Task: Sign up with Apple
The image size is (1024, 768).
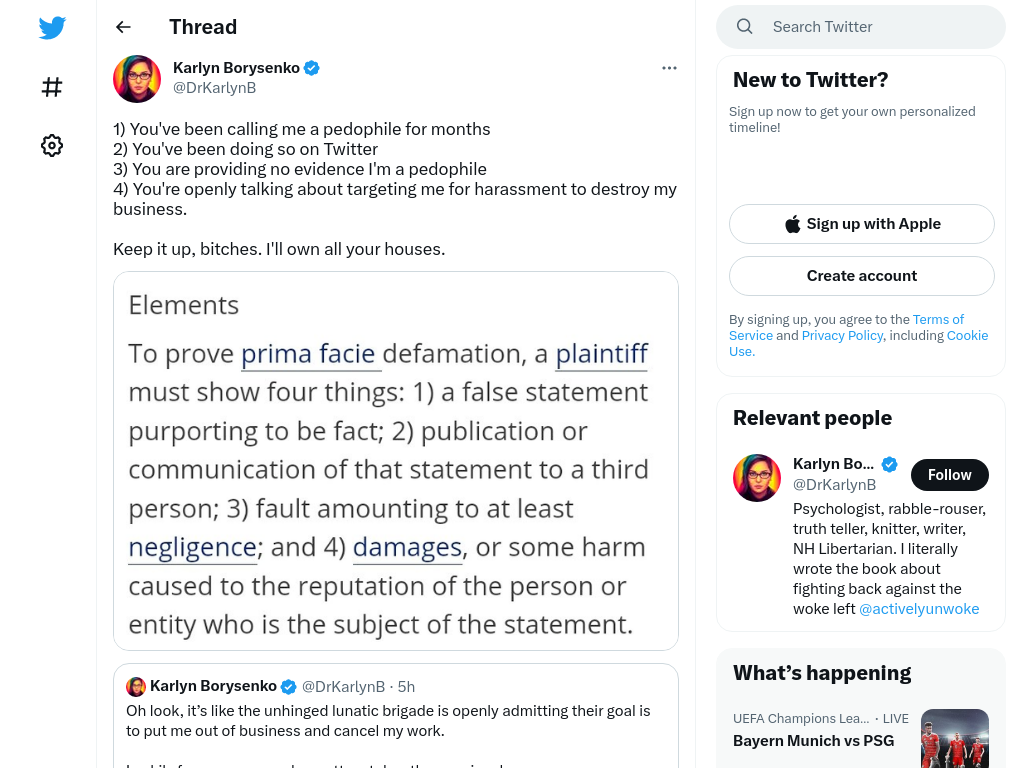Action: [861, 224]
